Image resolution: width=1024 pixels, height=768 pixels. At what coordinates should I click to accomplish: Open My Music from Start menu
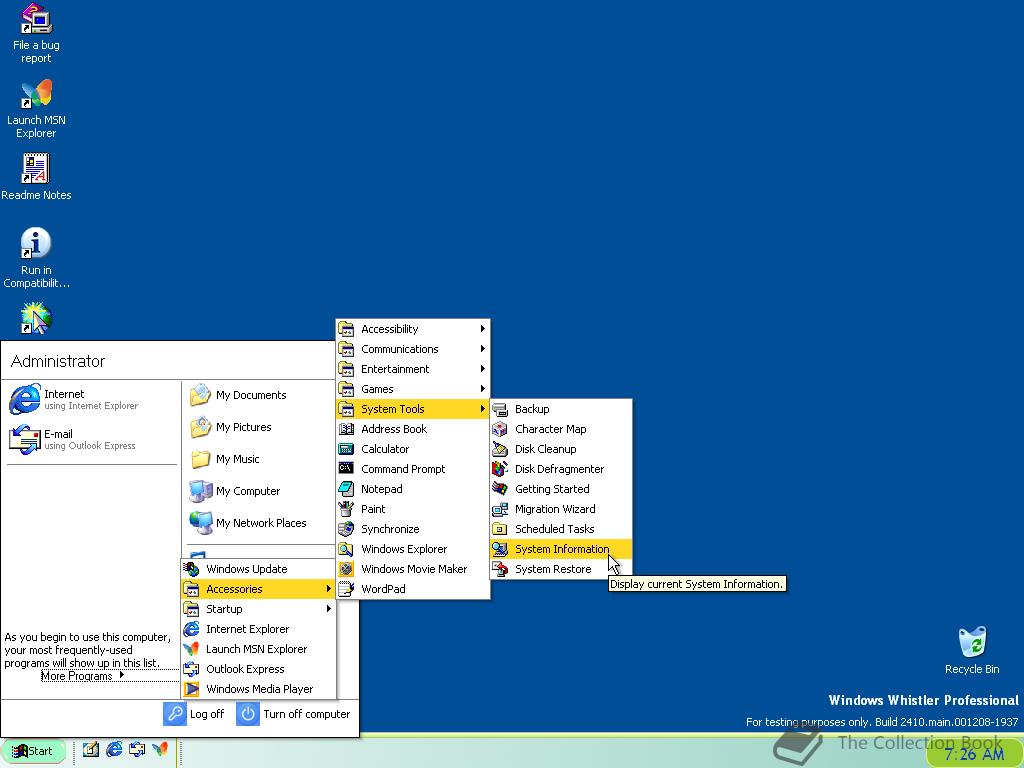point(225,459)
